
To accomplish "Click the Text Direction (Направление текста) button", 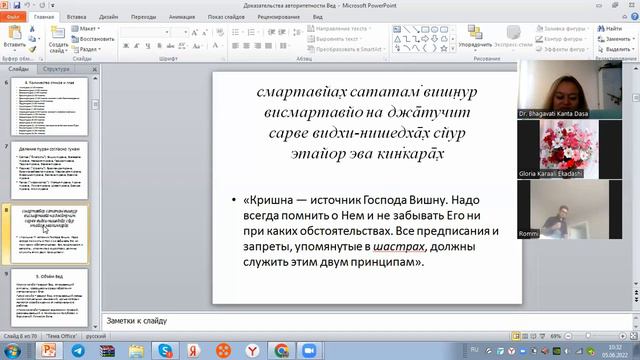I will tap(338, 29).
